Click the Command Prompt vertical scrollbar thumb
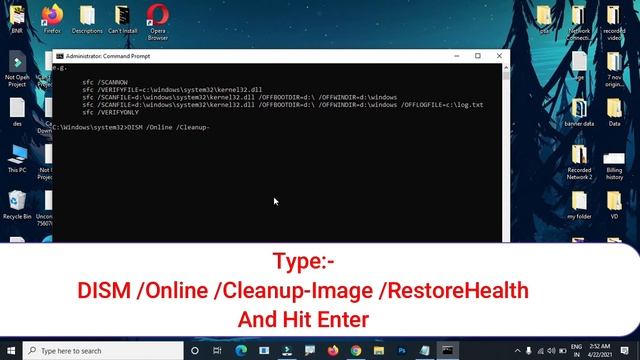The width and height of the screenshot is (640, 360). coord(506,76)
